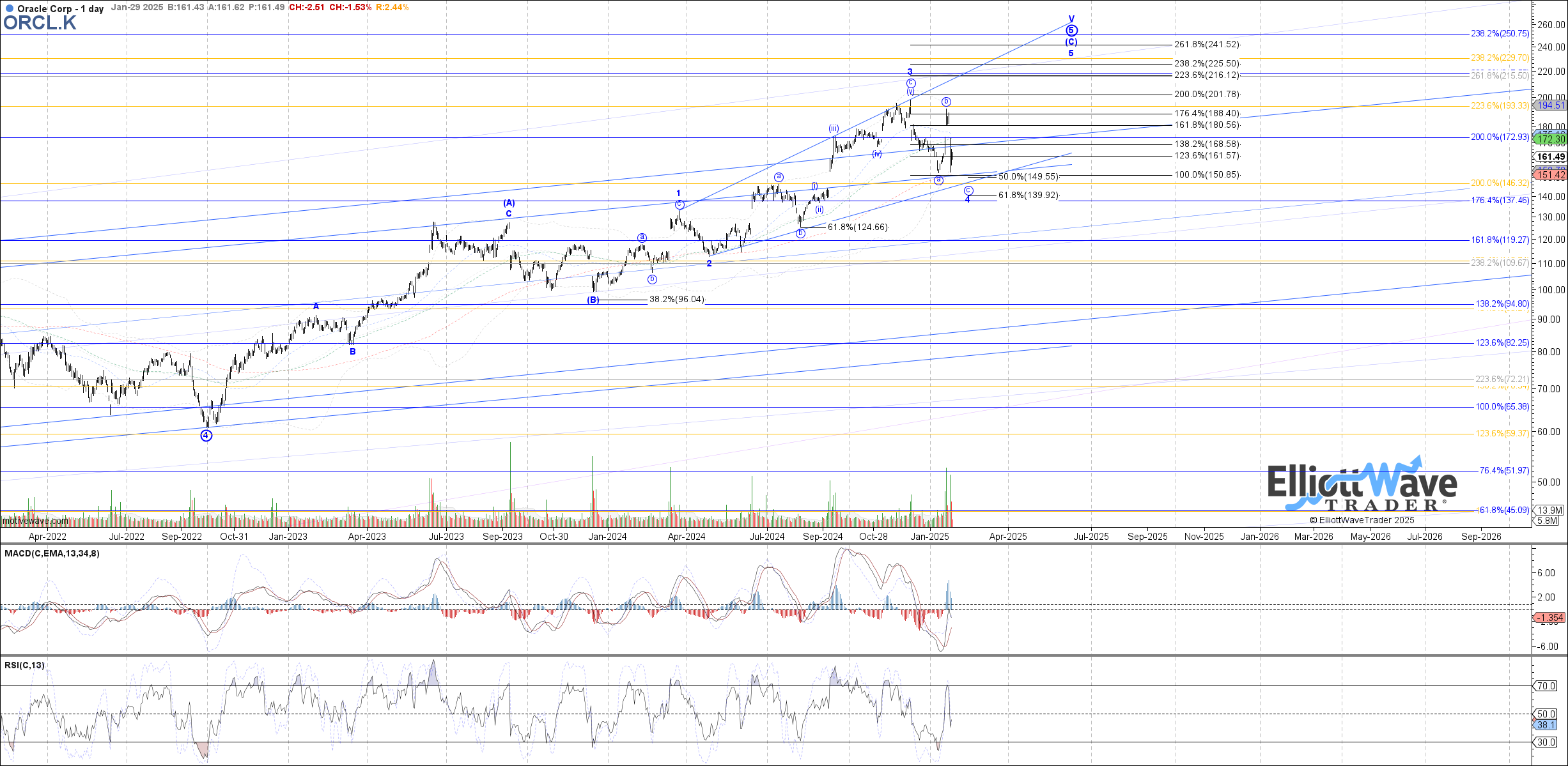Viewport: 1568px width, 766px height.
Task: Click the green 172.30 price tag
Action: pos(1551,139)
